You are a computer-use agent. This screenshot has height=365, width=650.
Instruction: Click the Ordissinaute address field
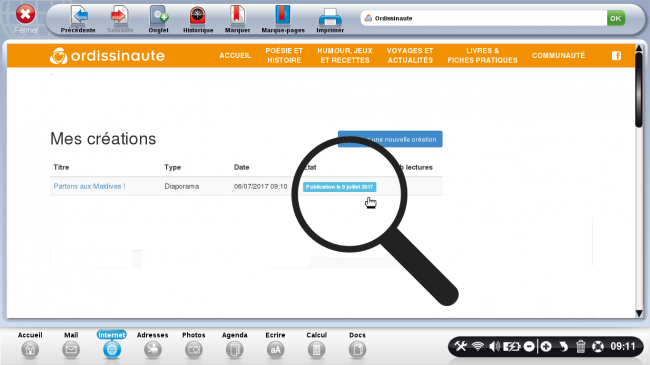(484, 18)
